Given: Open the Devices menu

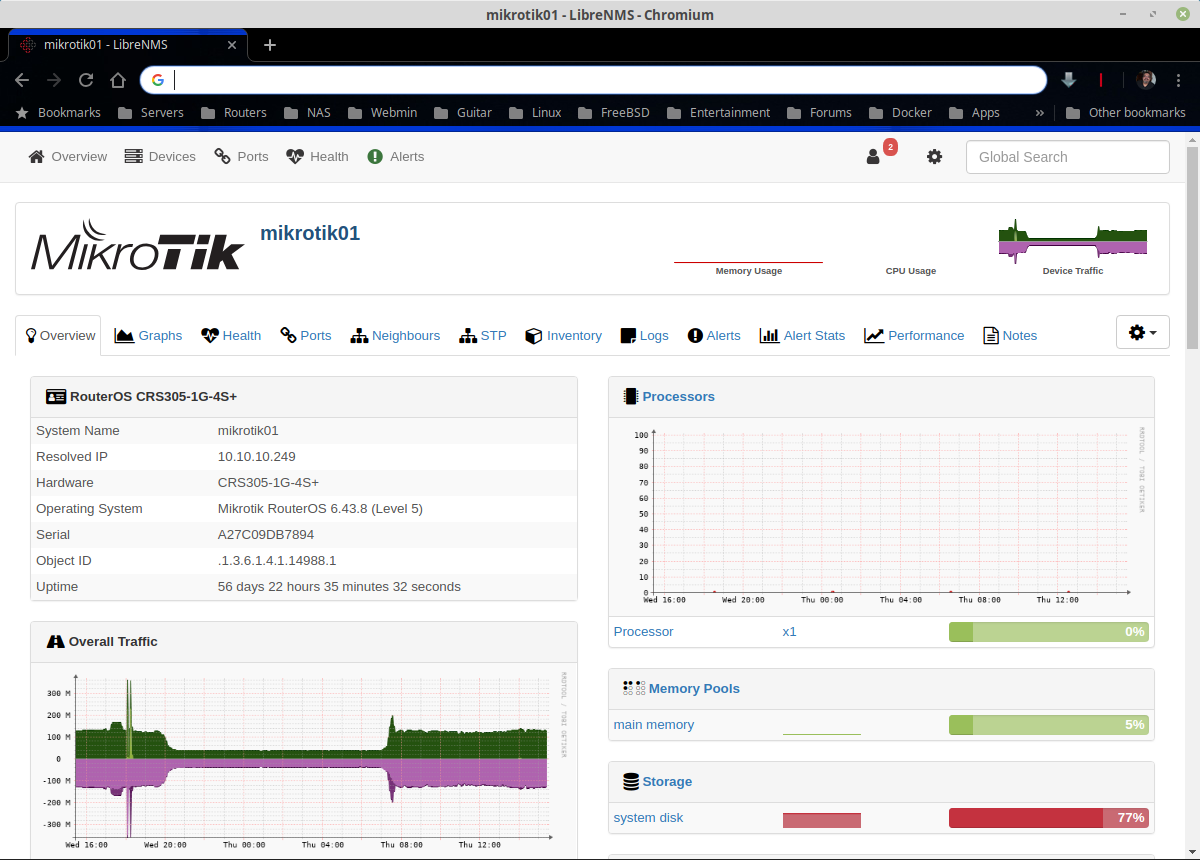Looking at the screenshot, I should 160,156.
